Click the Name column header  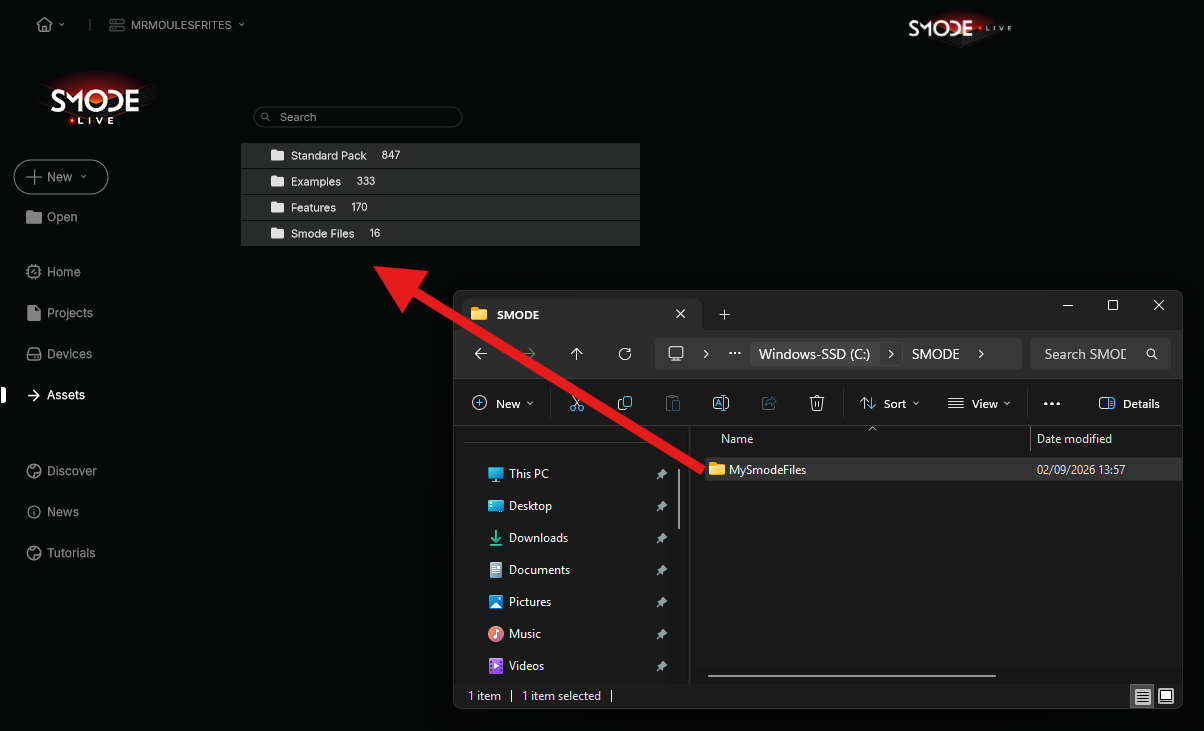point(737,439)
